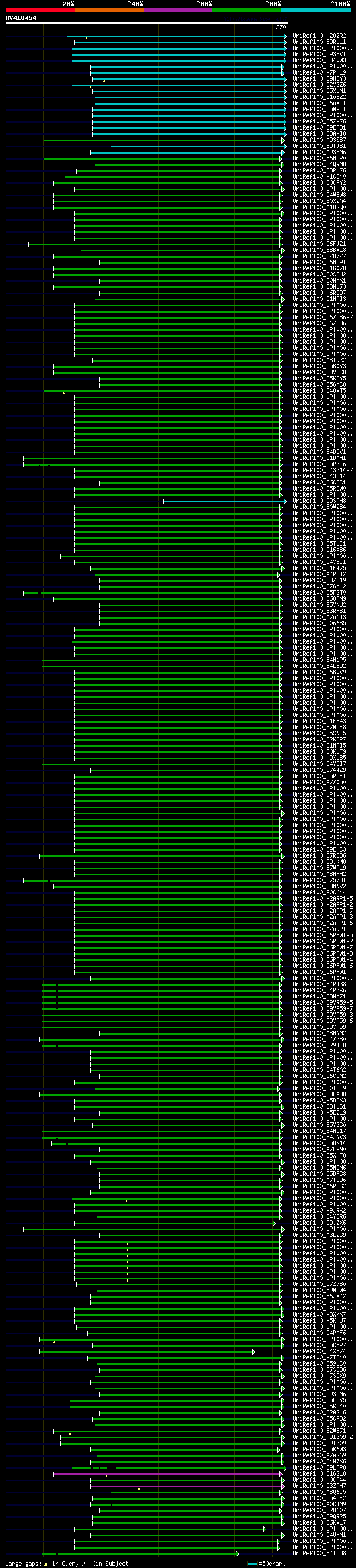This screenshot has height=1568, width=356.
Task: Select the UniRef100_Q7RQ36 label
Action: click(x=319, y=856)
